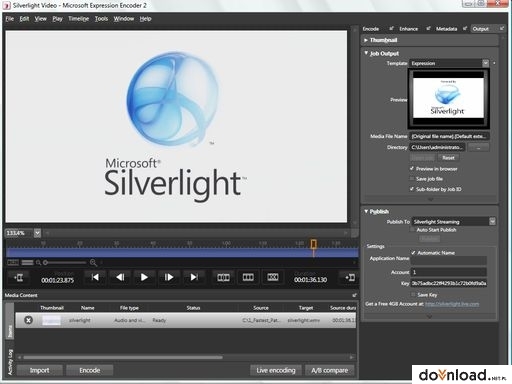Open the View menu

(41, 19)
